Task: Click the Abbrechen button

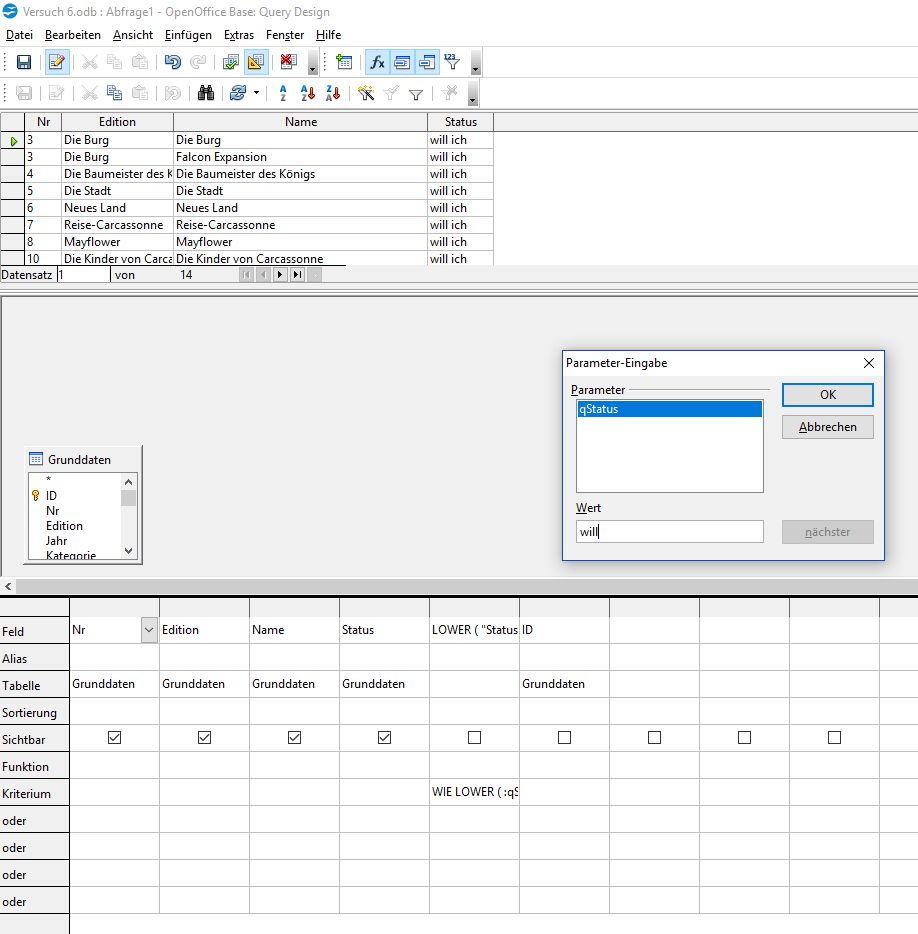Action: tap(827, 427)
